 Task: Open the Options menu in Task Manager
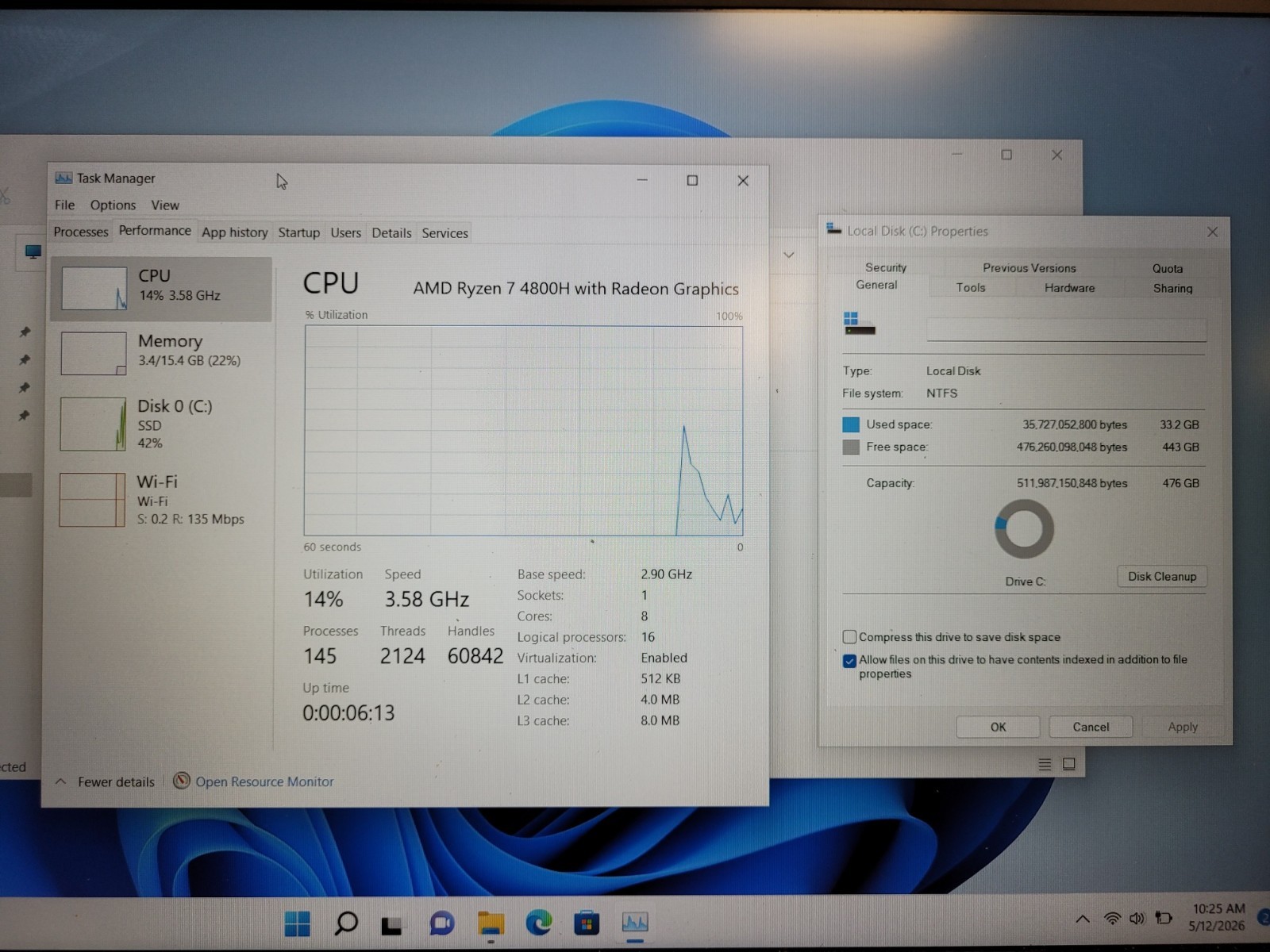pos(113,205)
